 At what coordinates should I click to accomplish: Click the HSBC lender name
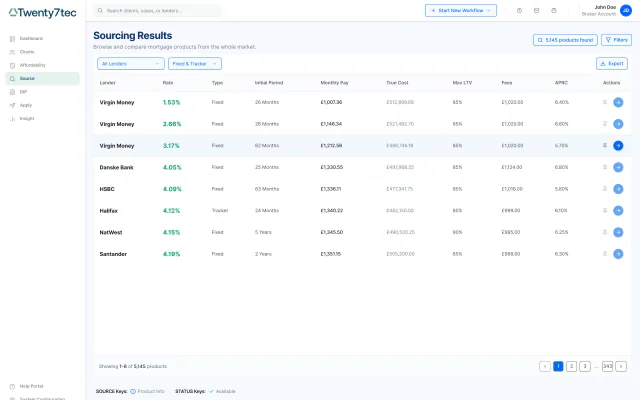pyautogui.click(x=107, y=189)
